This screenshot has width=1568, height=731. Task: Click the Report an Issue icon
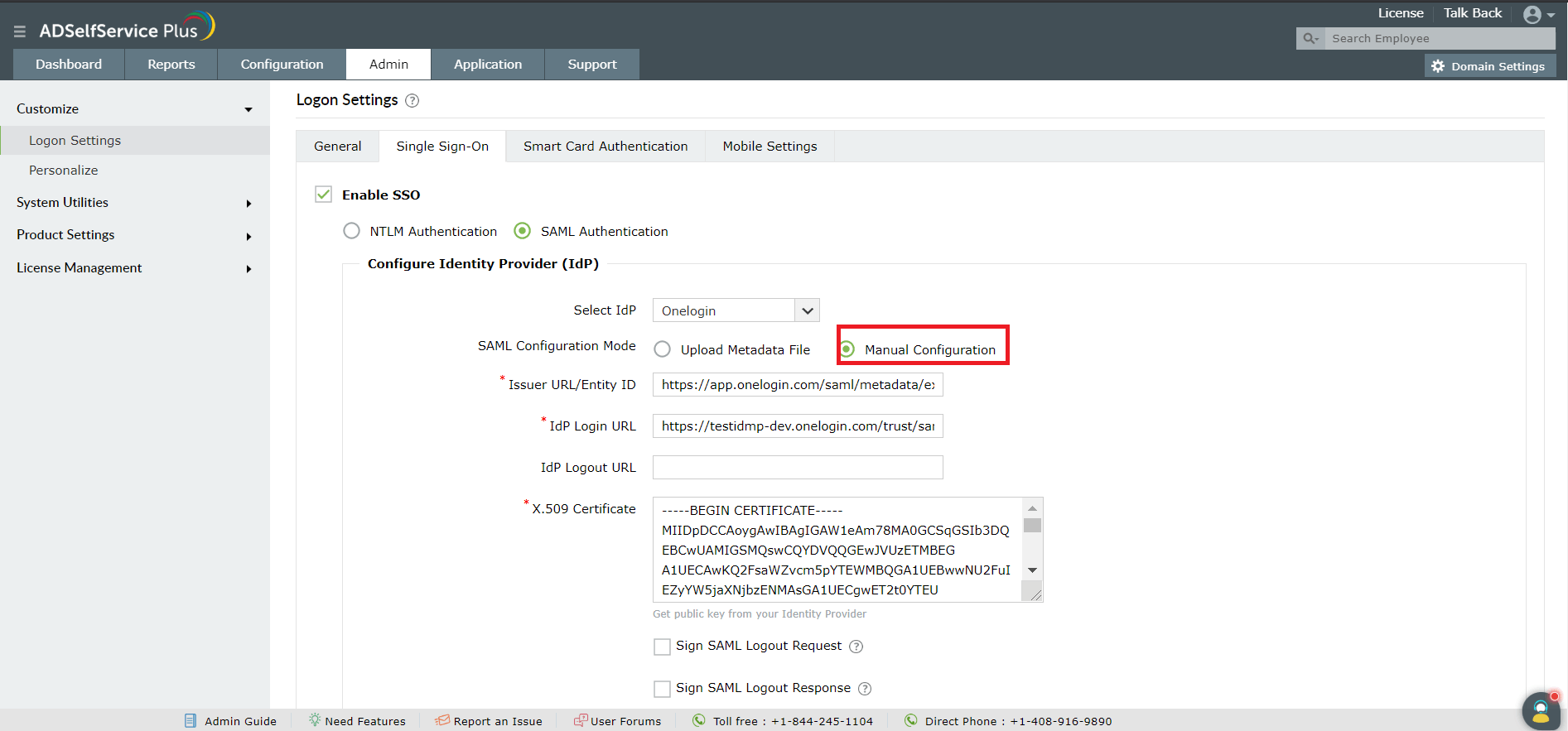tap(443, 720)
